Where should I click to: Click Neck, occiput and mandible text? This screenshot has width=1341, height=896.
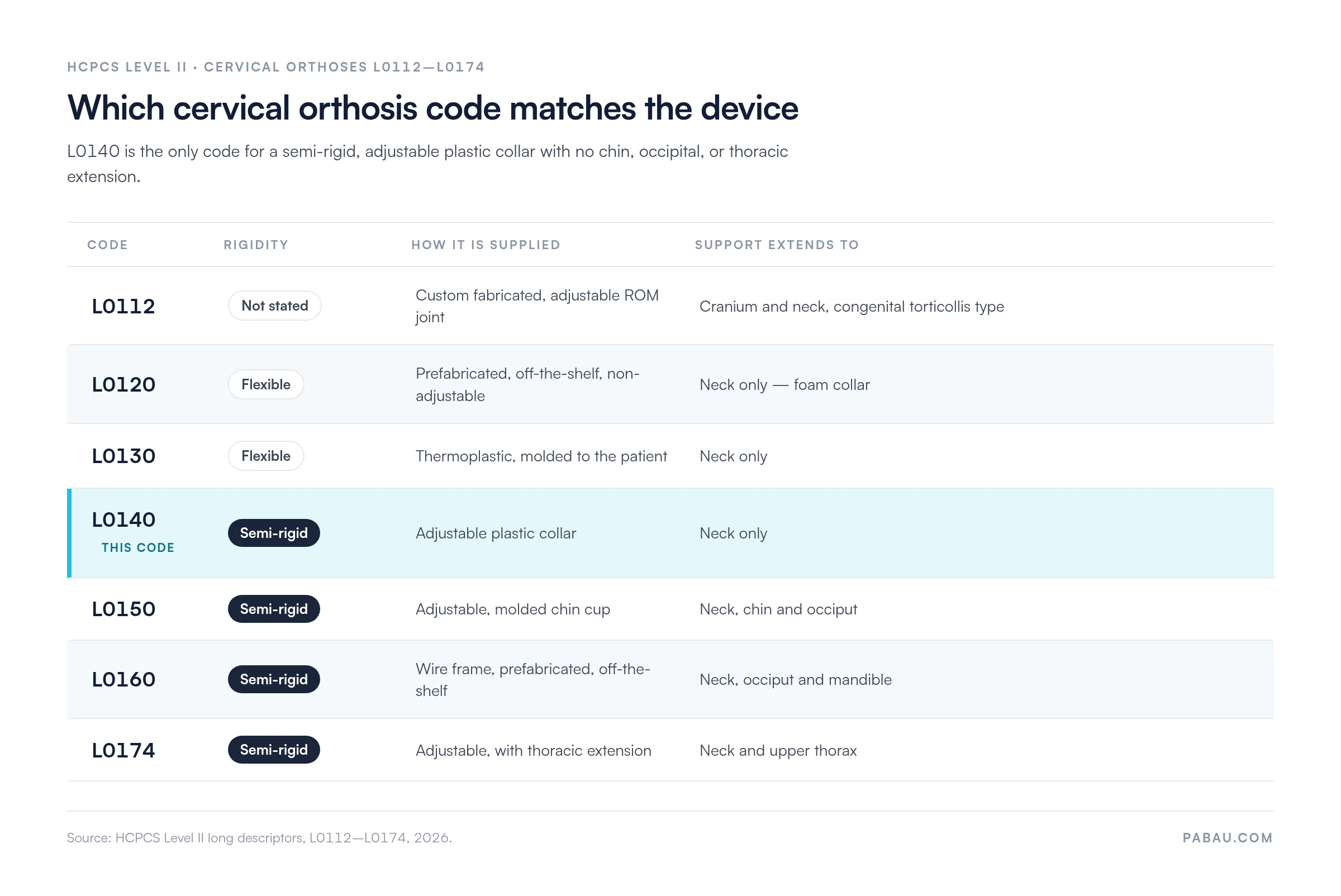click(795, 679)
